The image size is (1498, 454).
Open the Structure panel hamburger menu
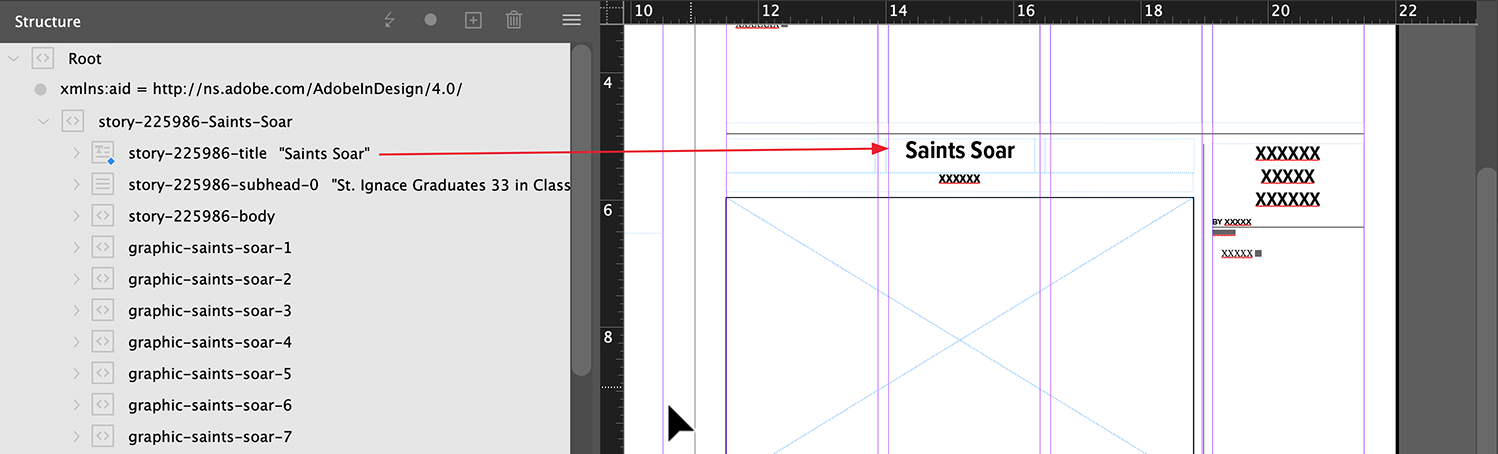571,20
